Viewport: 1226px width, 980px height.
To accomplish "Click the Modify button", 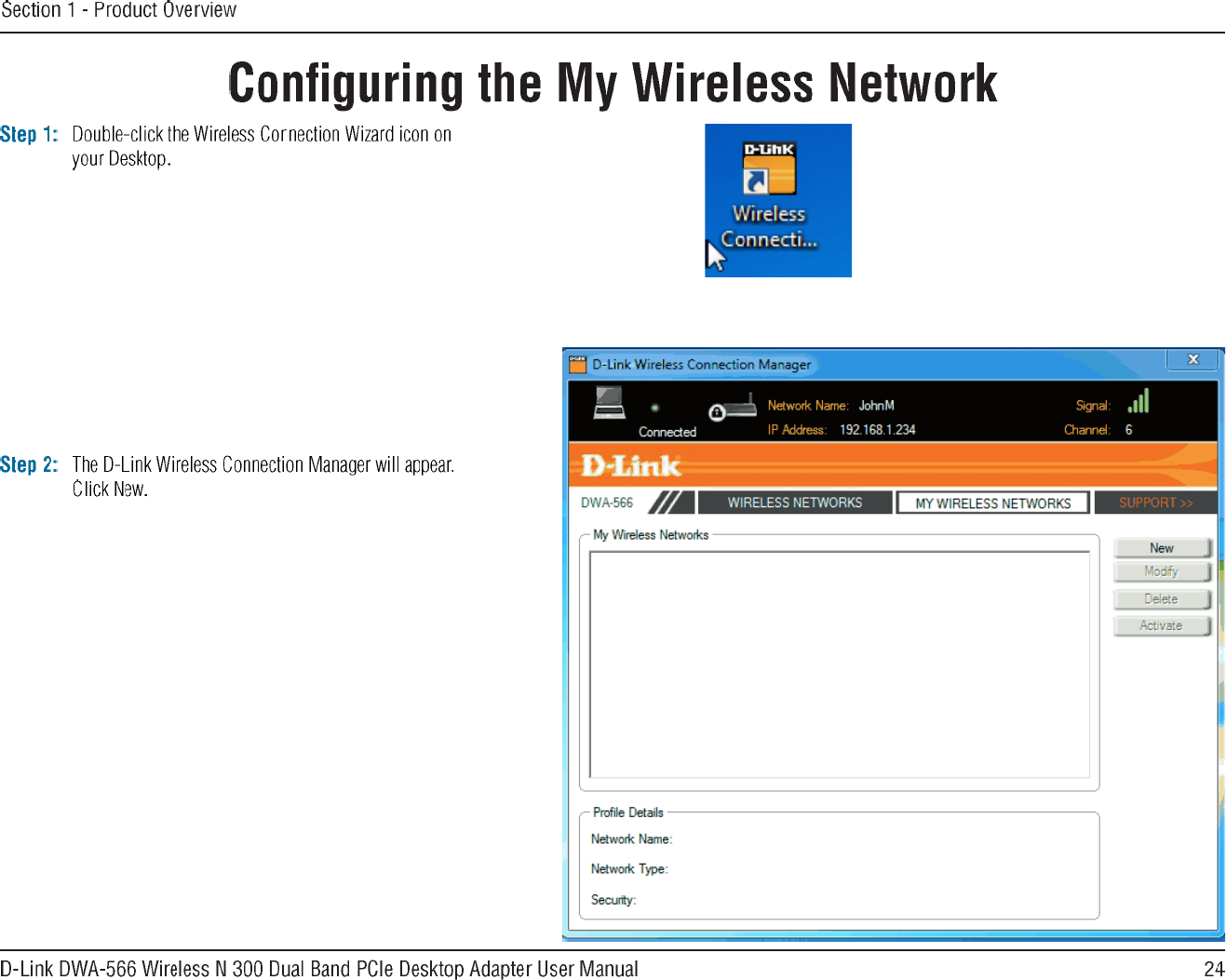I will coord(1162,571).
